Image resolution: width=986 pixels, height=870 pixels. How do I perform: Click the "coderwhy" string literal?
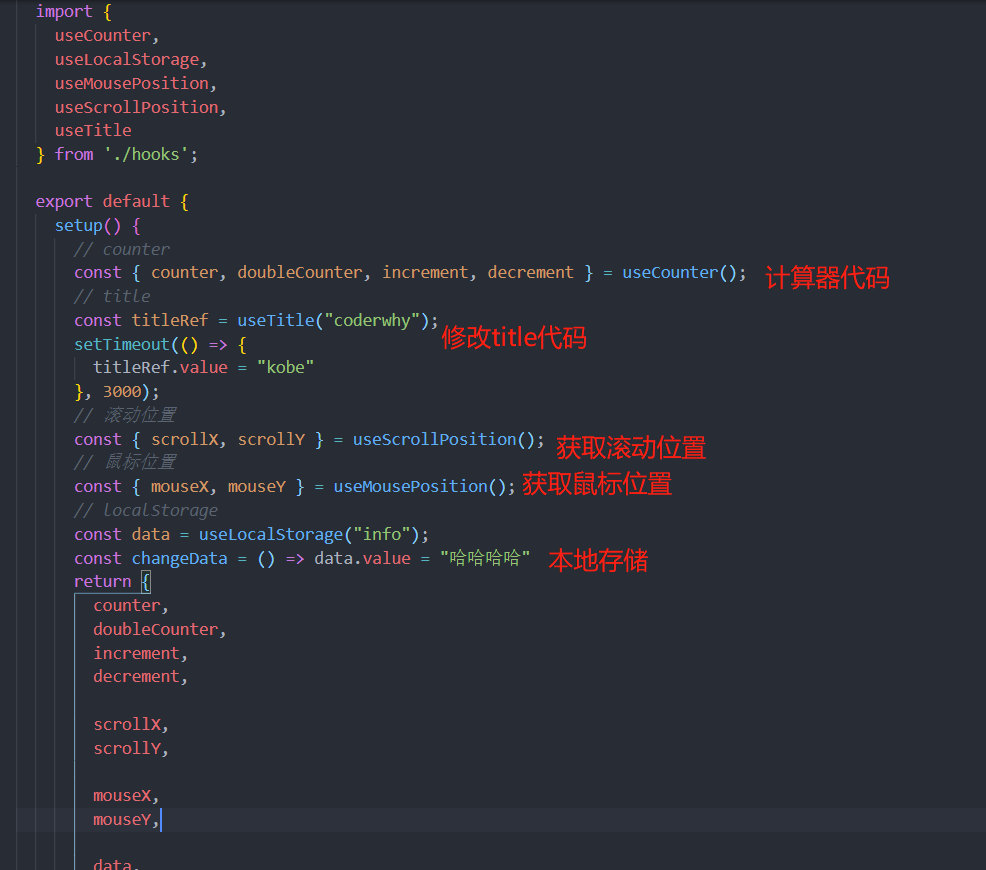click(372, 321)
